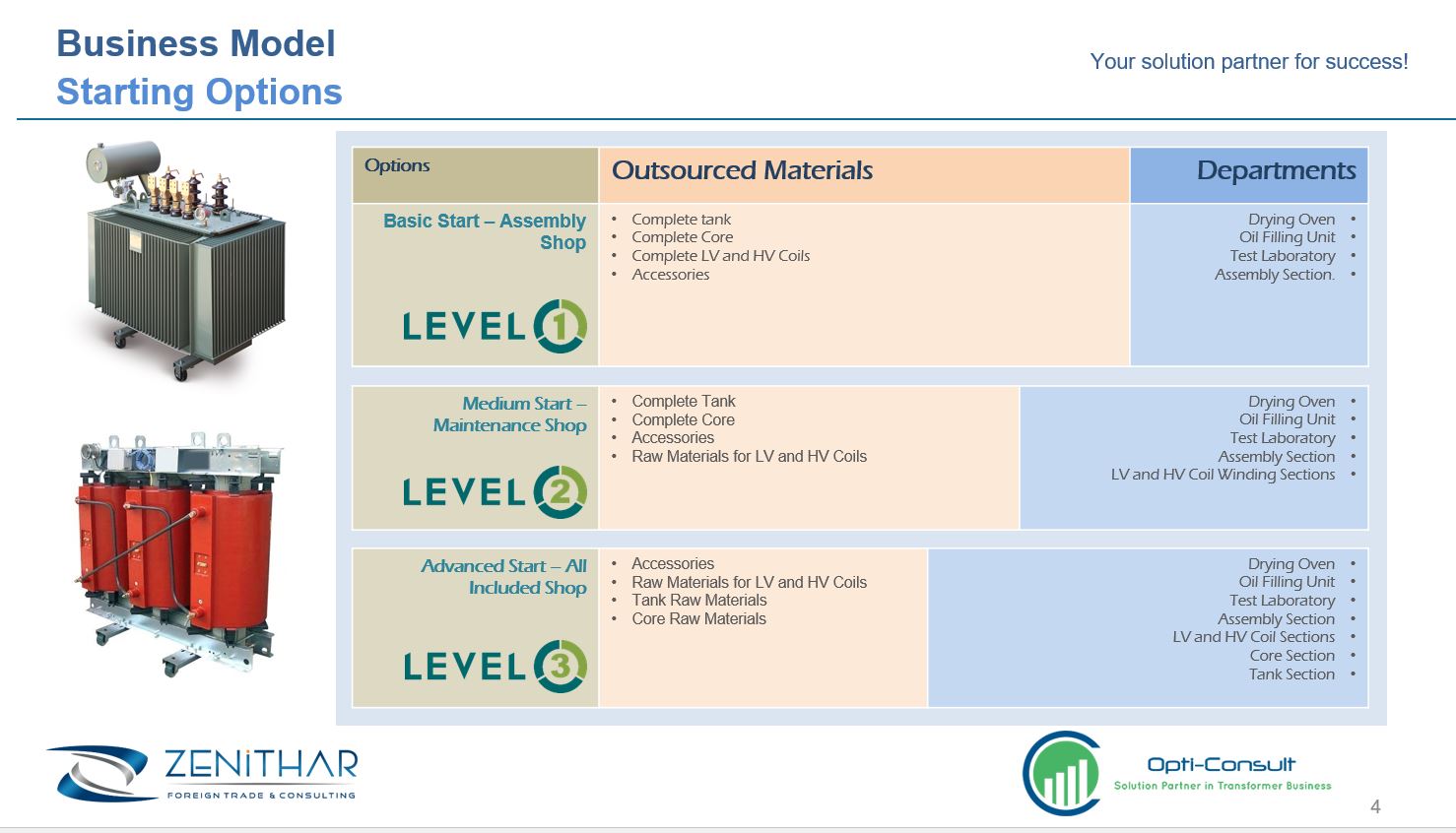The height and width of the screenshot is (833, 1456).
Task: Select the Options header cell
Action: point(476,174)
